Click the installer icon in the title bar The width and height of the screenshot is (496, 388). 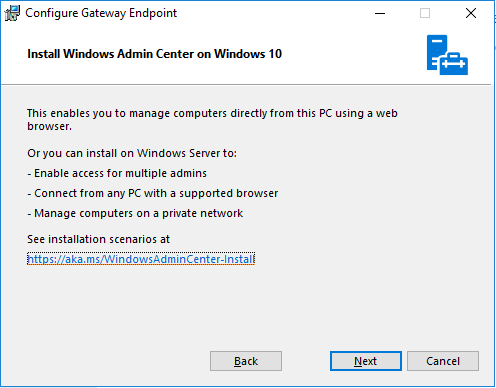[x=12, y=13]
